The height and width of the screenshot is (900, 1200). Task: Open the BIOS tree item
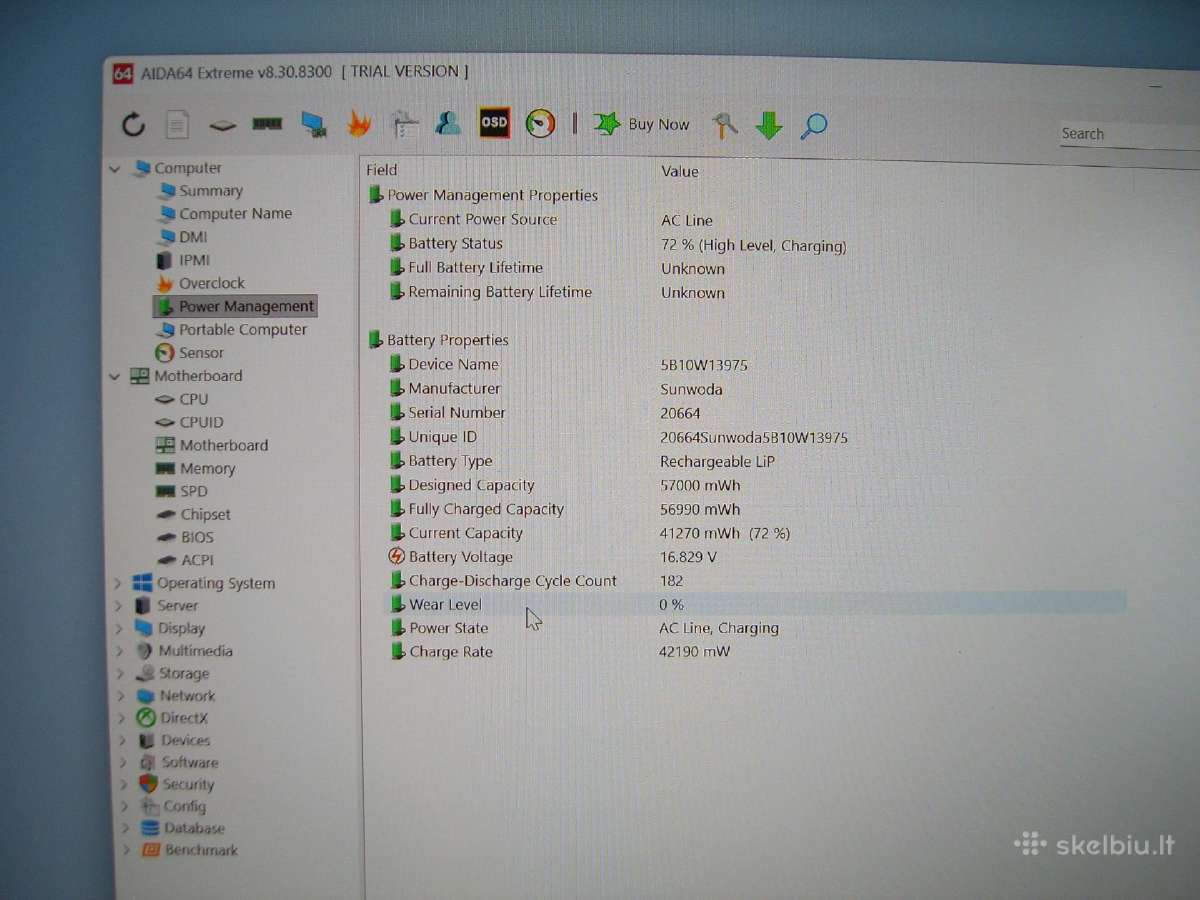185,537
